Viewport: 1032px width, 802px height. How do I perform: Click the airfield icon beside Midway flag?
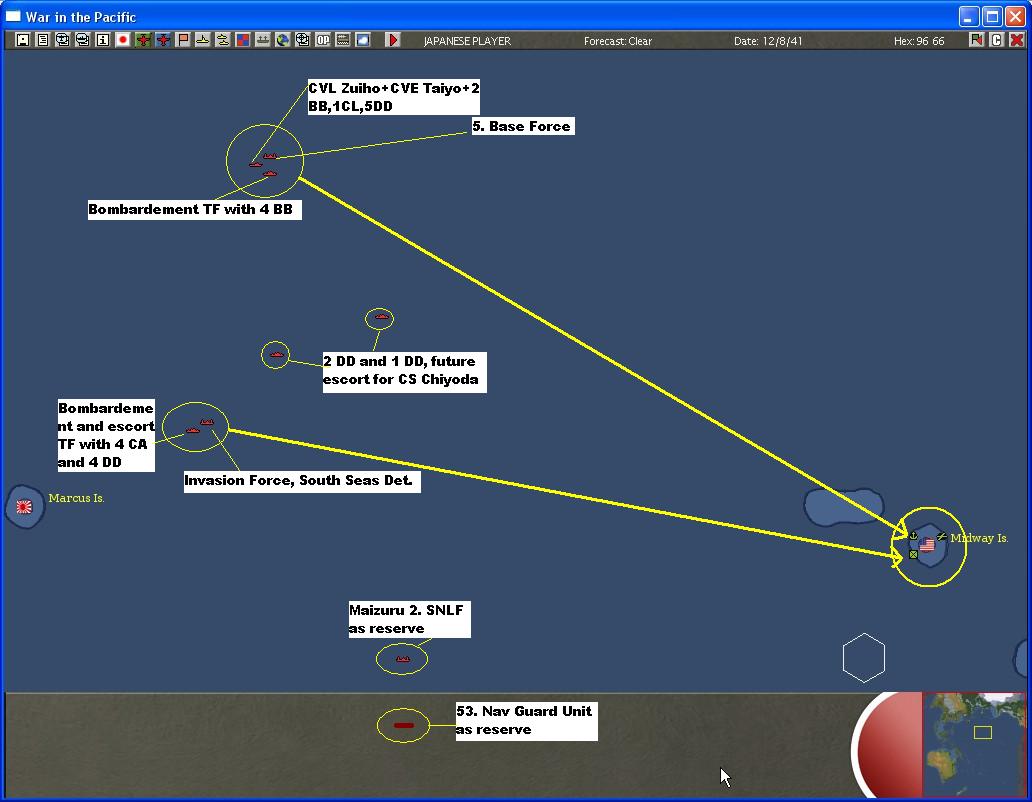[x=942, y=537]
